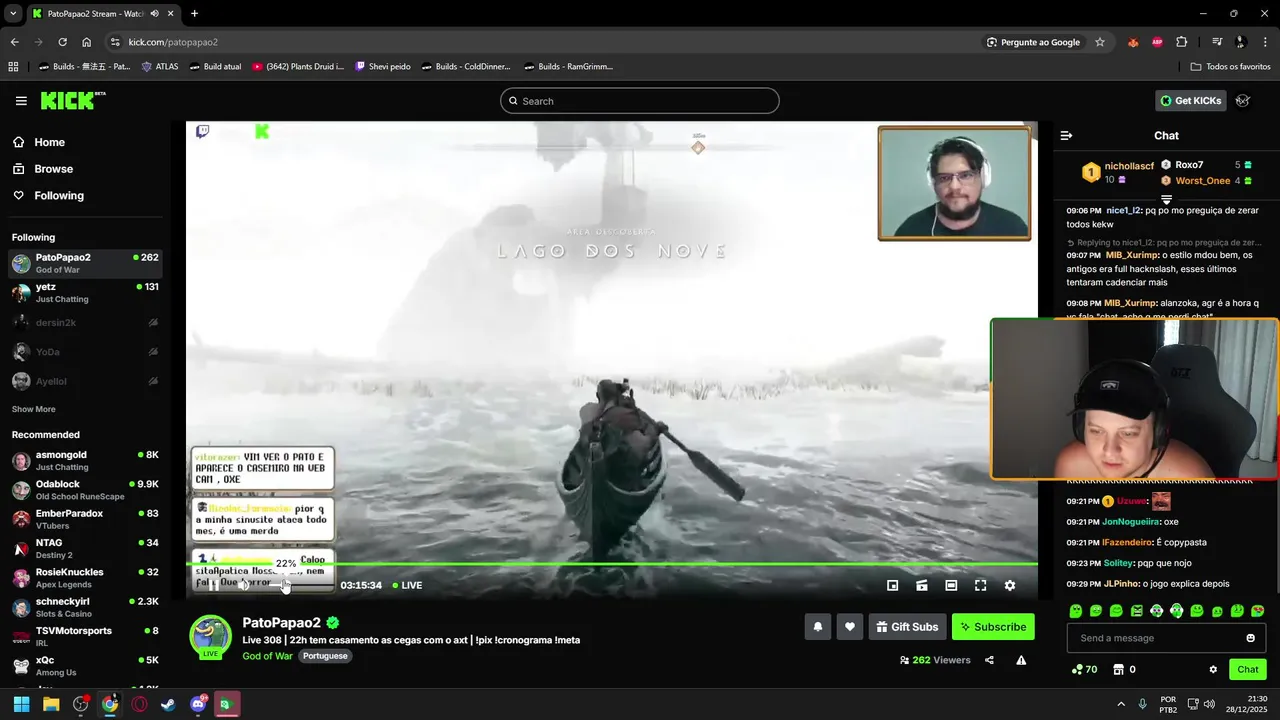Open EmberParadox recommended channel
The image size is (1280, 720).
point(85,519)
